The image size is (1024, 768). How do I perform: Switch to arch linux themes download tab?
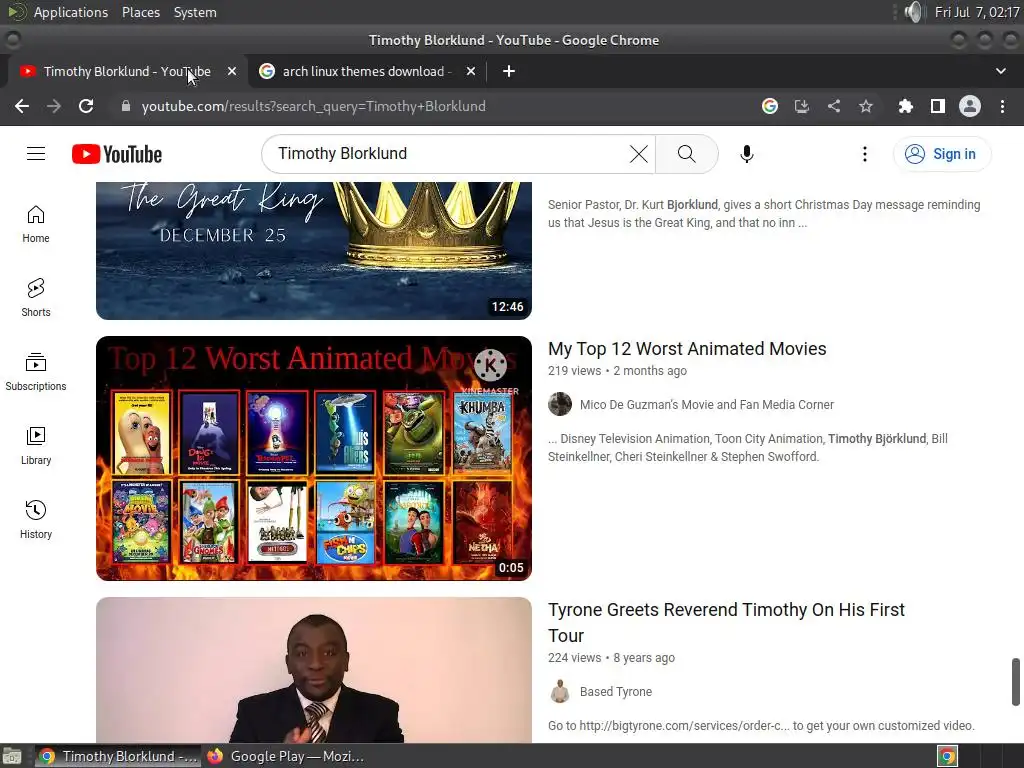tap(366, 71)
